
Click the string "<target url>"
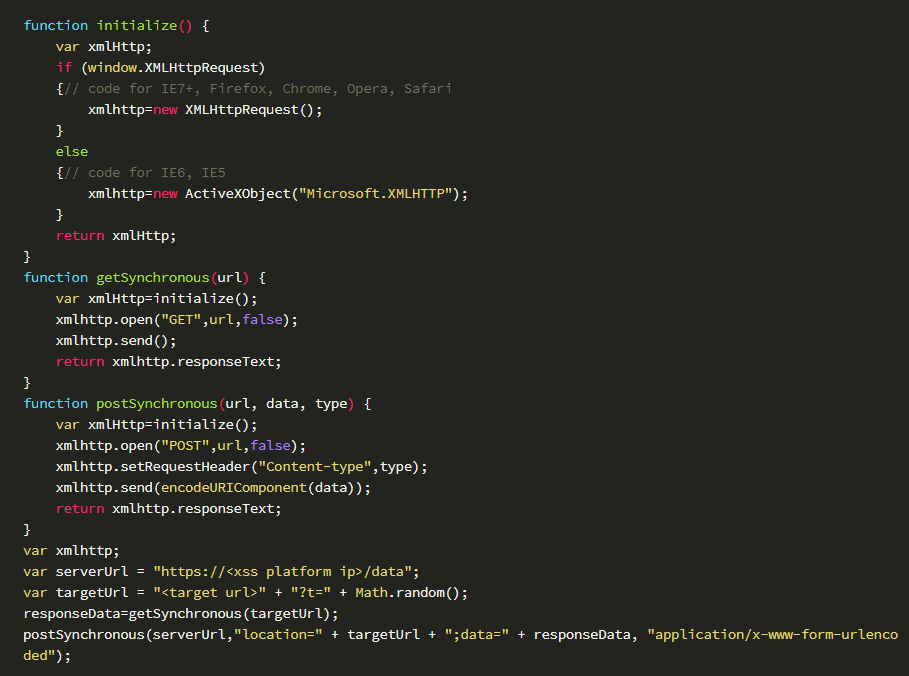tap(209, 593)
